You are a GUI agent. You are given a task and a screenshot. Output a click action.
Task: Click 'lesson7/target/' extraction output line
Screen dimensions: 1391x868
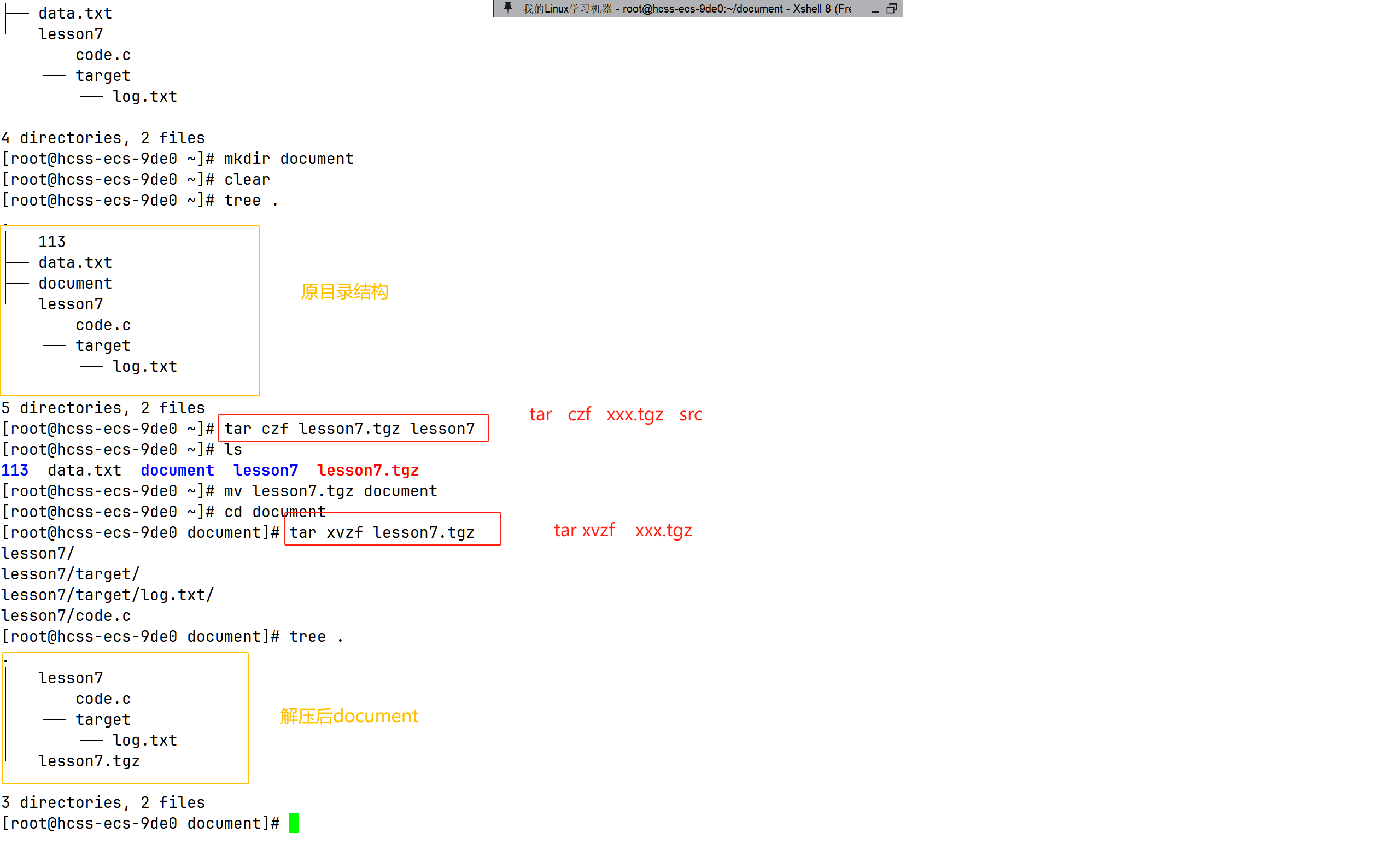(x=71, y=574)
